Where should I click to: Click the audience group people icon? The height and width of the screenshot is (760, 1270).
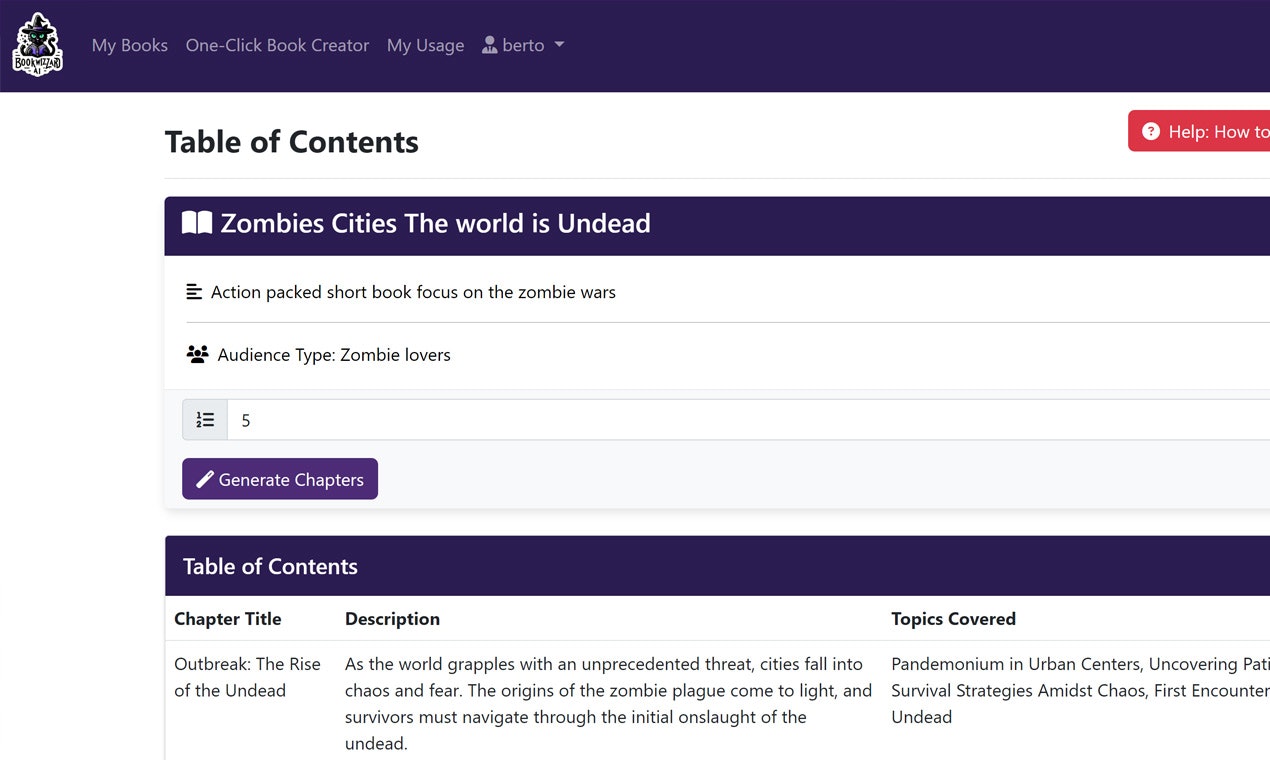click(197, 354)
